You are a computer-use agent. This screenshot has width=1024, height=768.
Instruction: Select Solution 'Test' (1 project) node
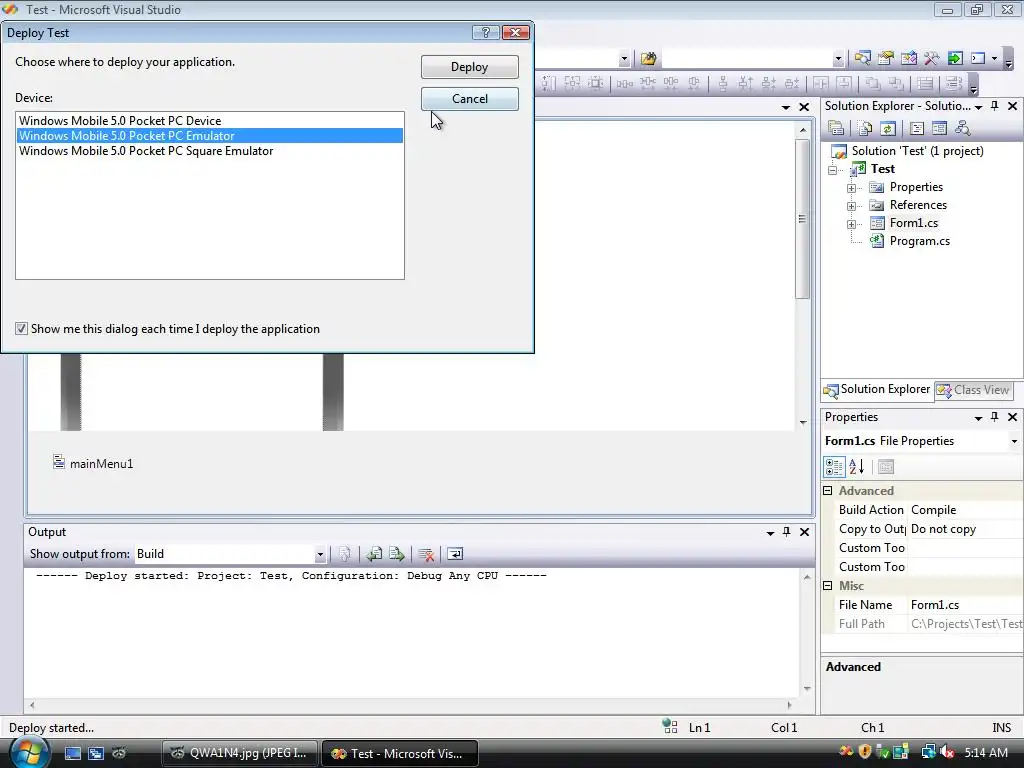(x=917, y=151)
